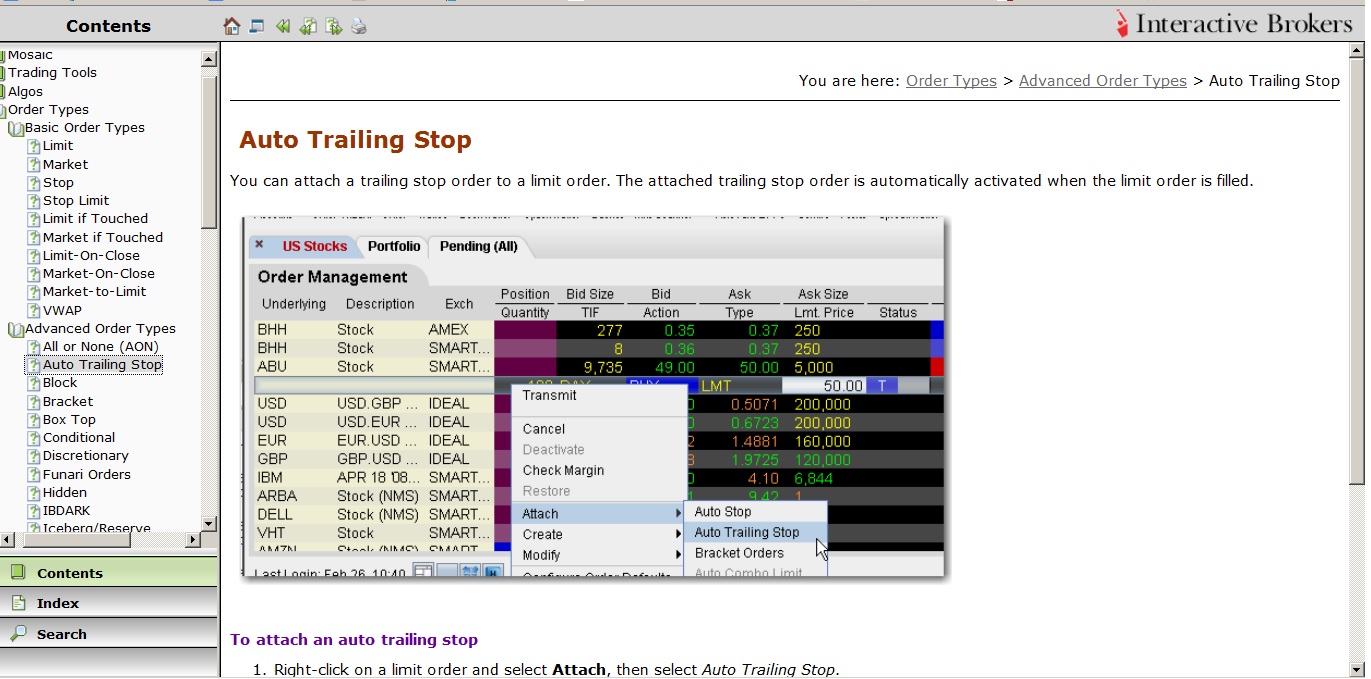Click the contents tree scroll-up arrow
The image size is (1371, 679).
(x=209, y=59)
